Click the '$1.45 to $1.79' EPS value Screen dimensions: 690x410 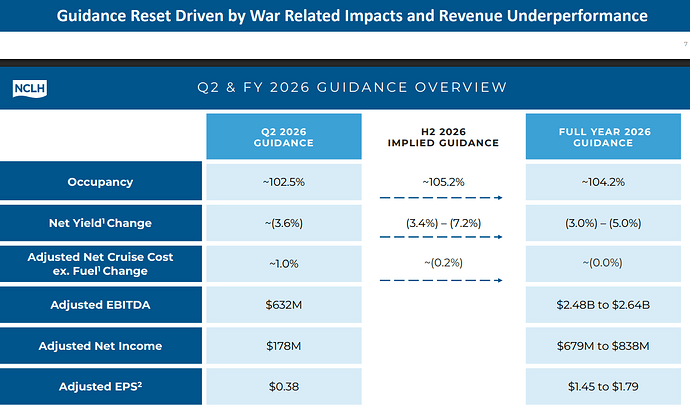click(x=603, y=387)
